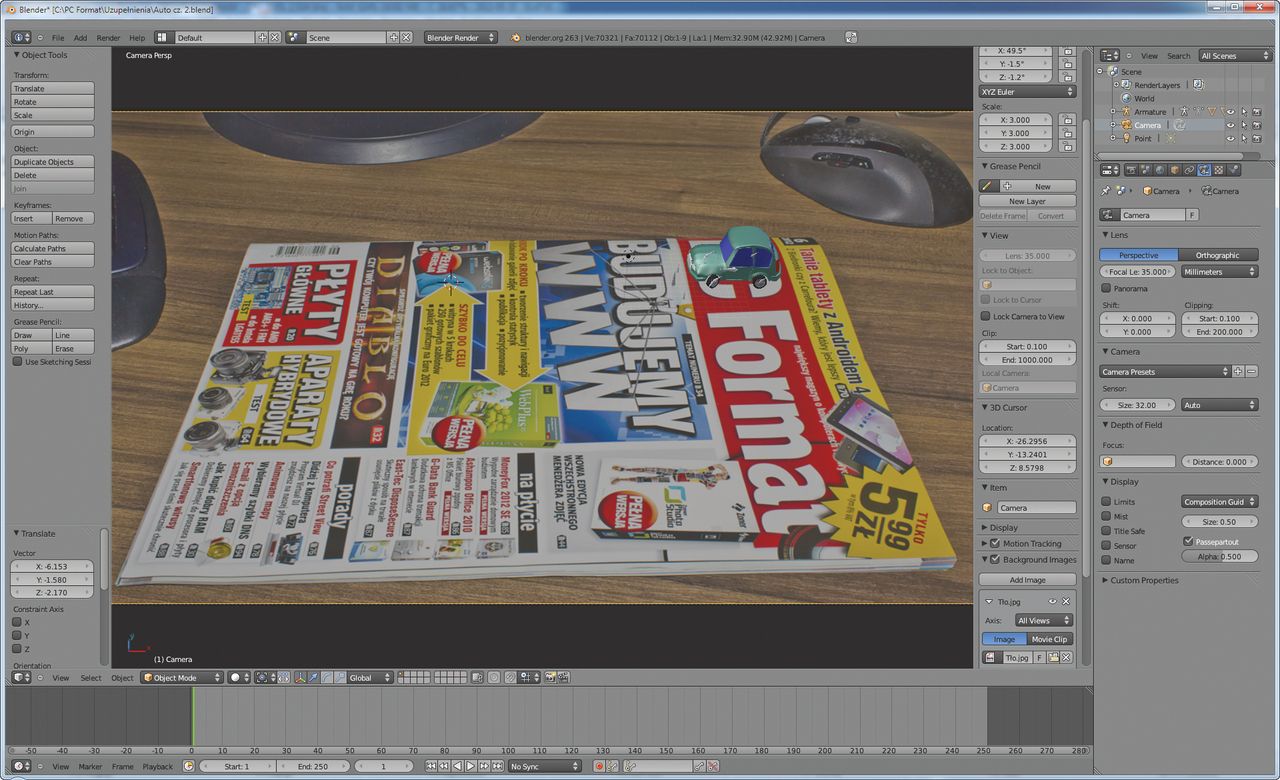The width and height of the screenshot is (1280, 780).
Task: Click the Blender logo splash icon
Action: pos(516,38)
